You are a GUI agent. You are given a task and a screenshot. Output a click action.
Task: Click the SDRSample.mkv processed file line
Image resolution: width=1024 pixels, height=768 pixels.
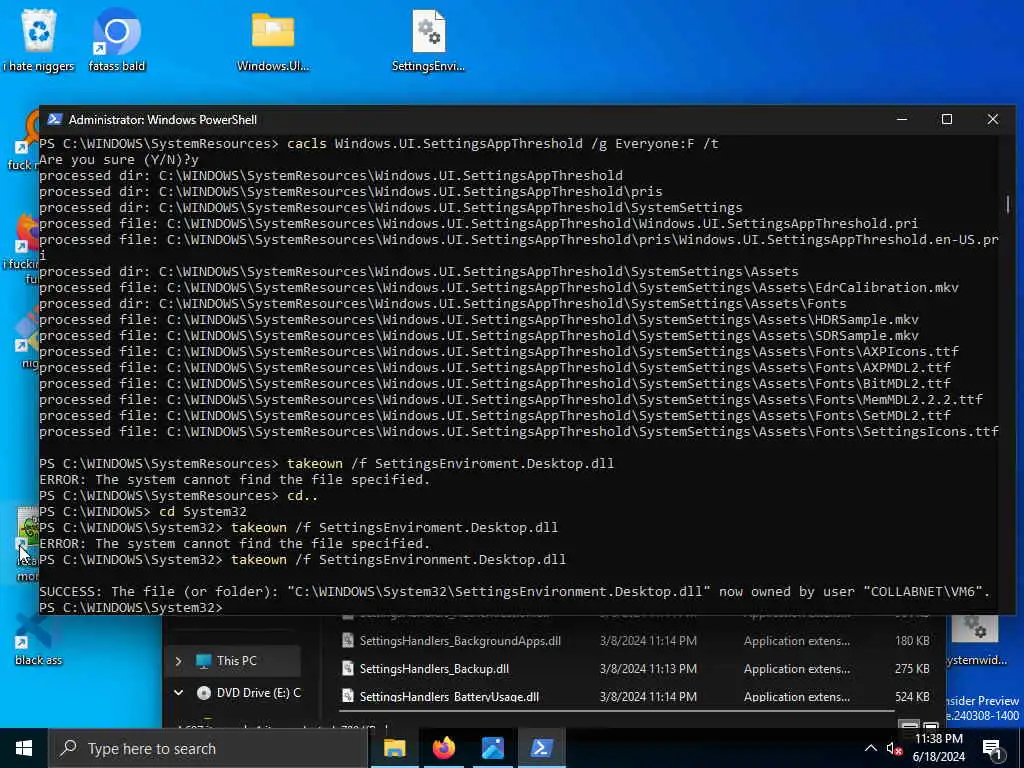click(479, 336)
